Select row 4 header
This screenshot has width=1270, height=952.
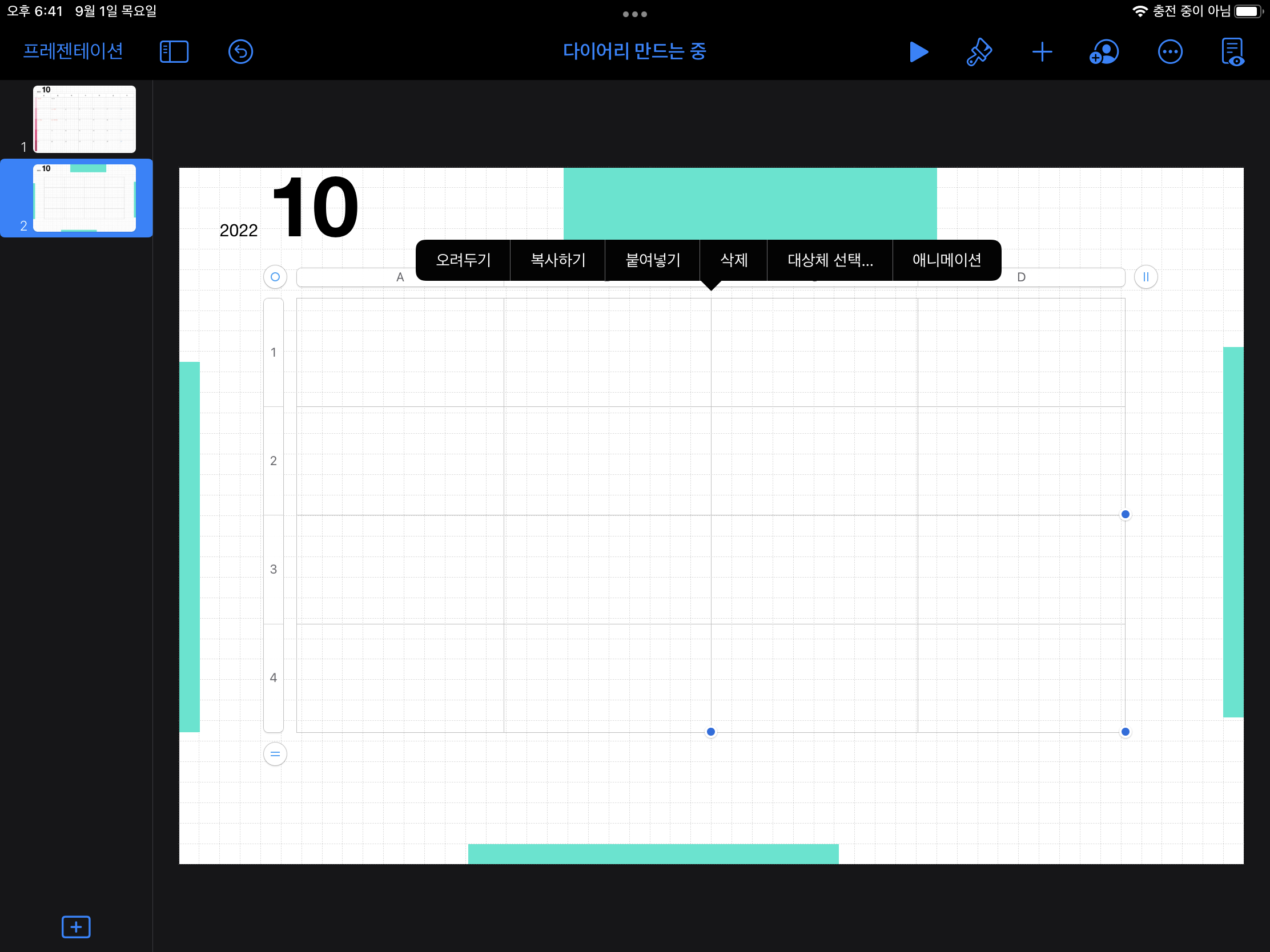tap(274, 677)
